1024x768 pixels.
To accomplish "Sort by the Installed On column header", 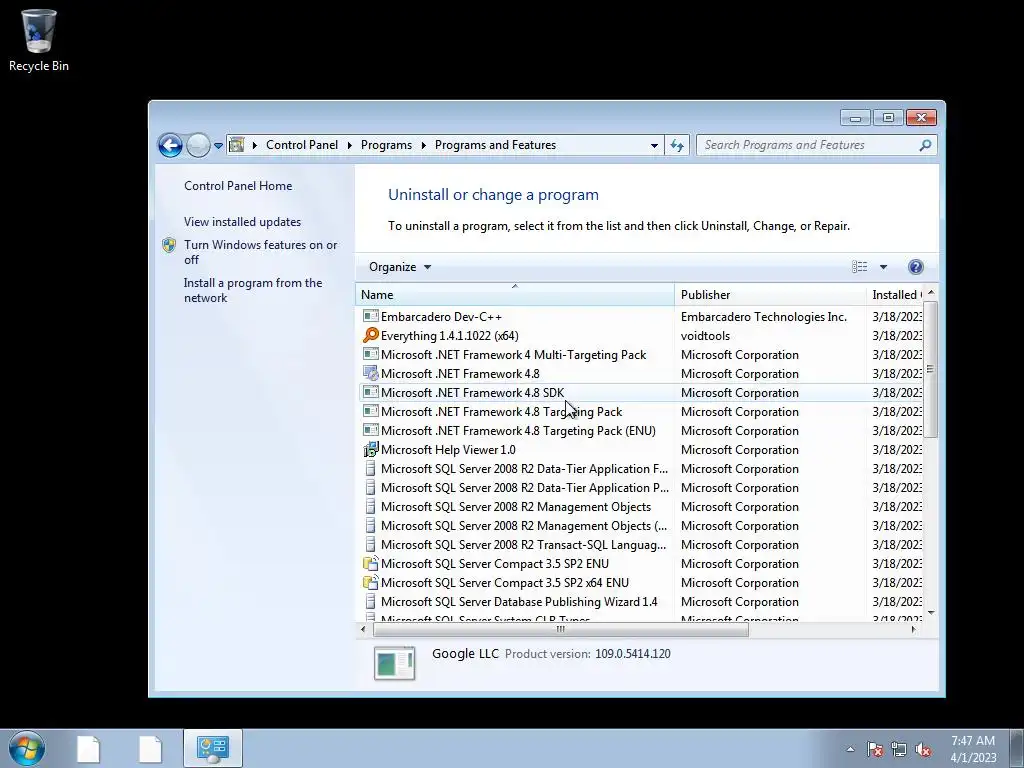I will point(895,295).
